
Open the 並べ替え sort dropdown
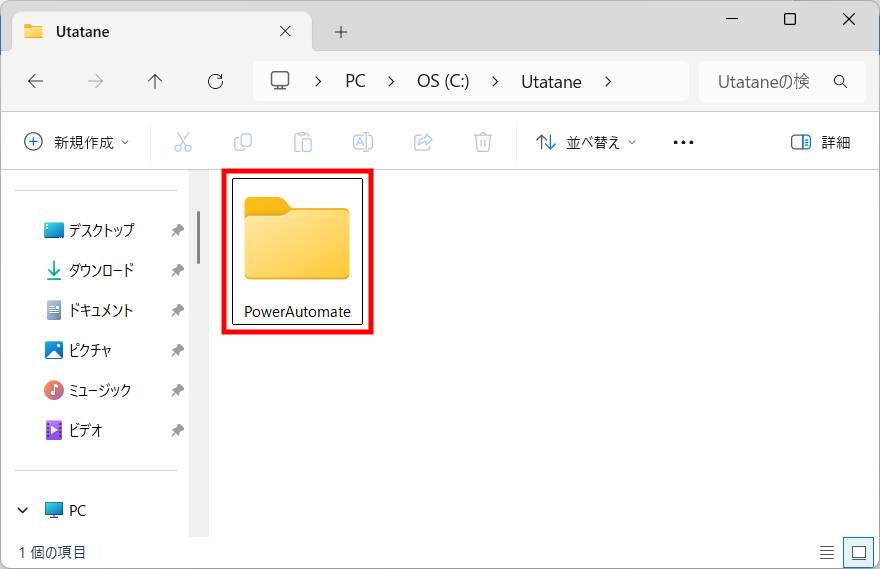coord(586,142)
